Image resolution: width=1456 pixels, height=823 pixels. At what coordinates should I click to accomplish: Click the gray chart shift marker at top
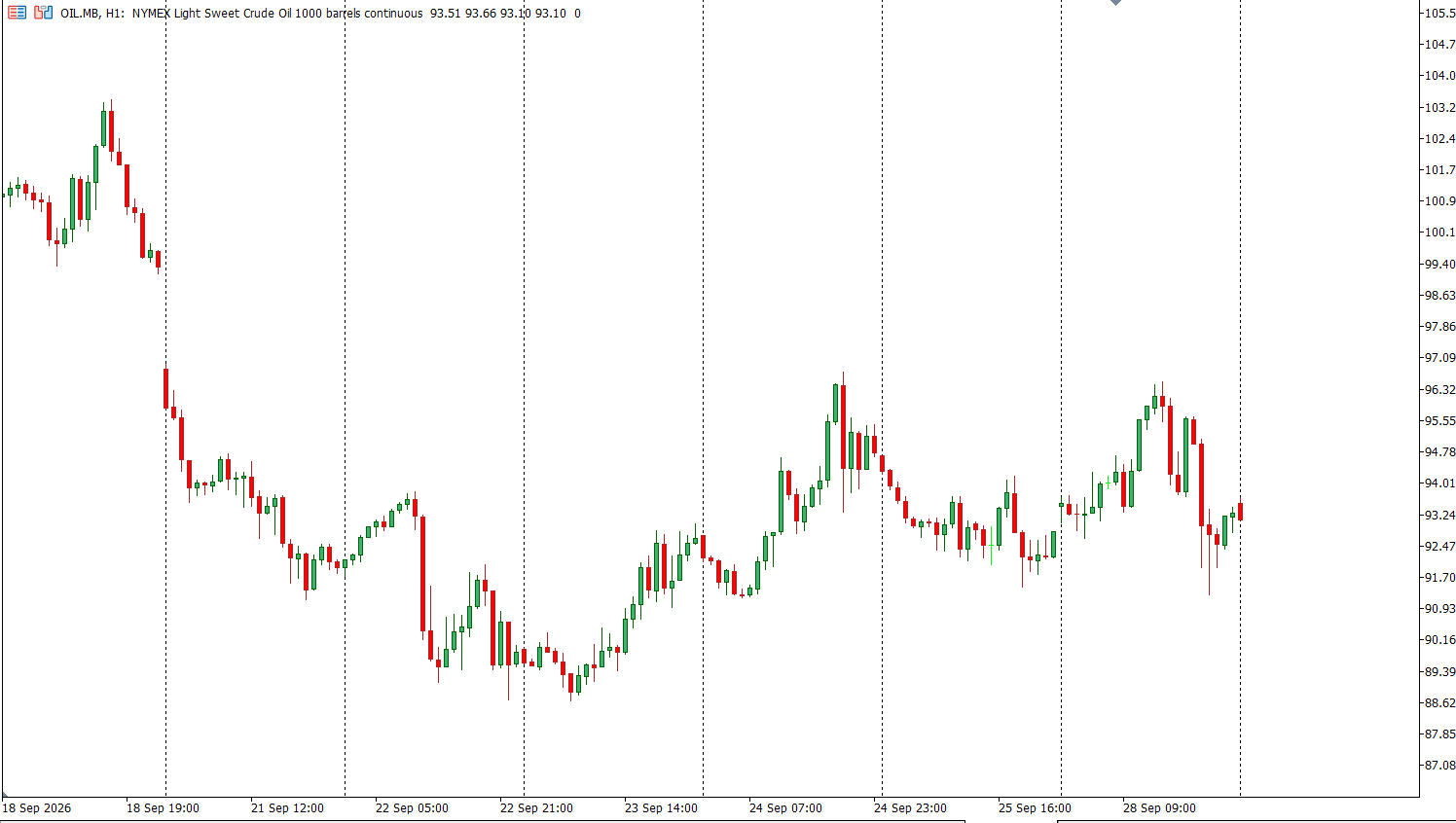tap(1115, 3)
